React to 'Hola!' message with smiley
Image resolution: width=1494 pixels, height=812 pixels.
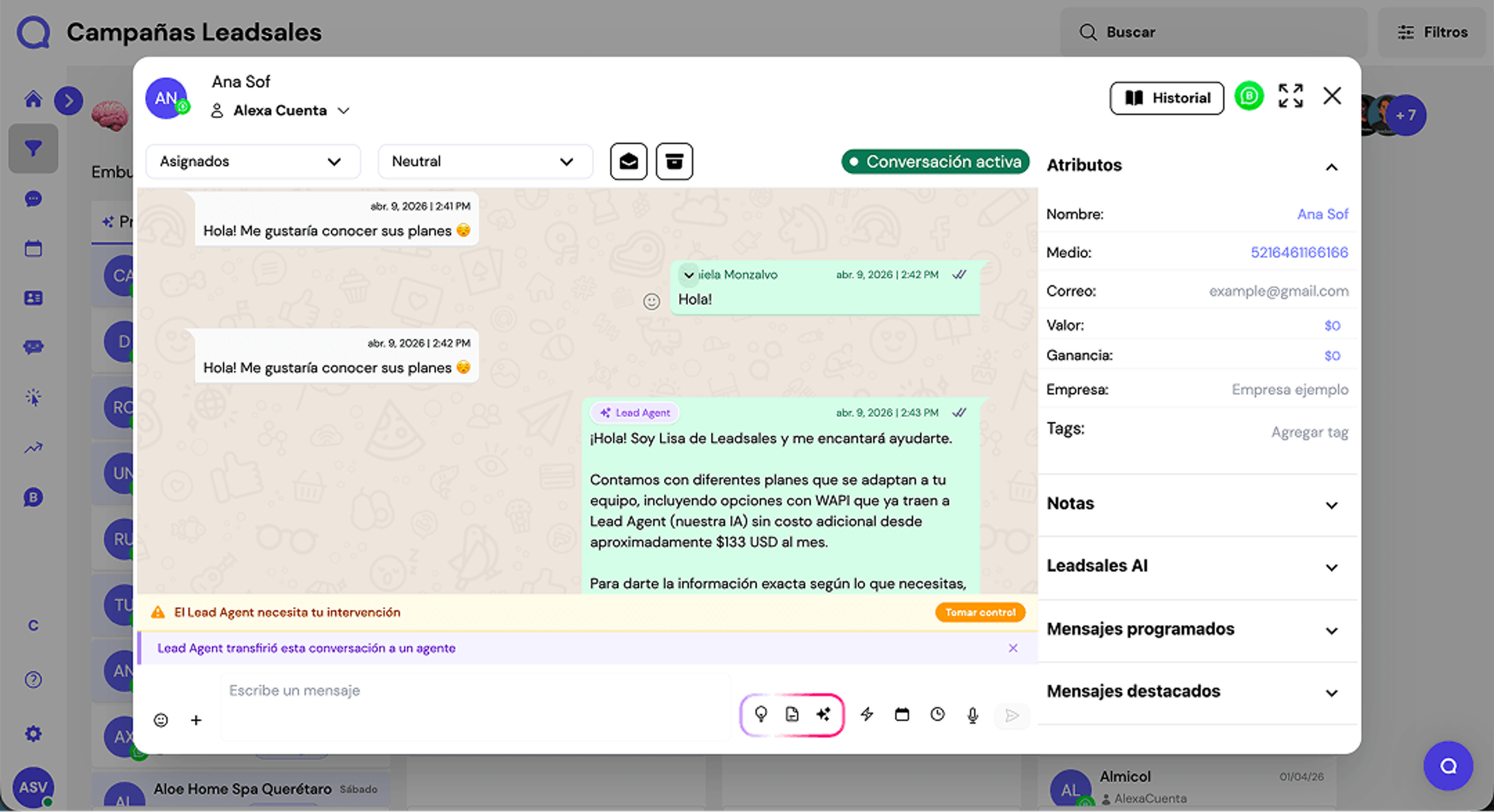pos(651,301)
